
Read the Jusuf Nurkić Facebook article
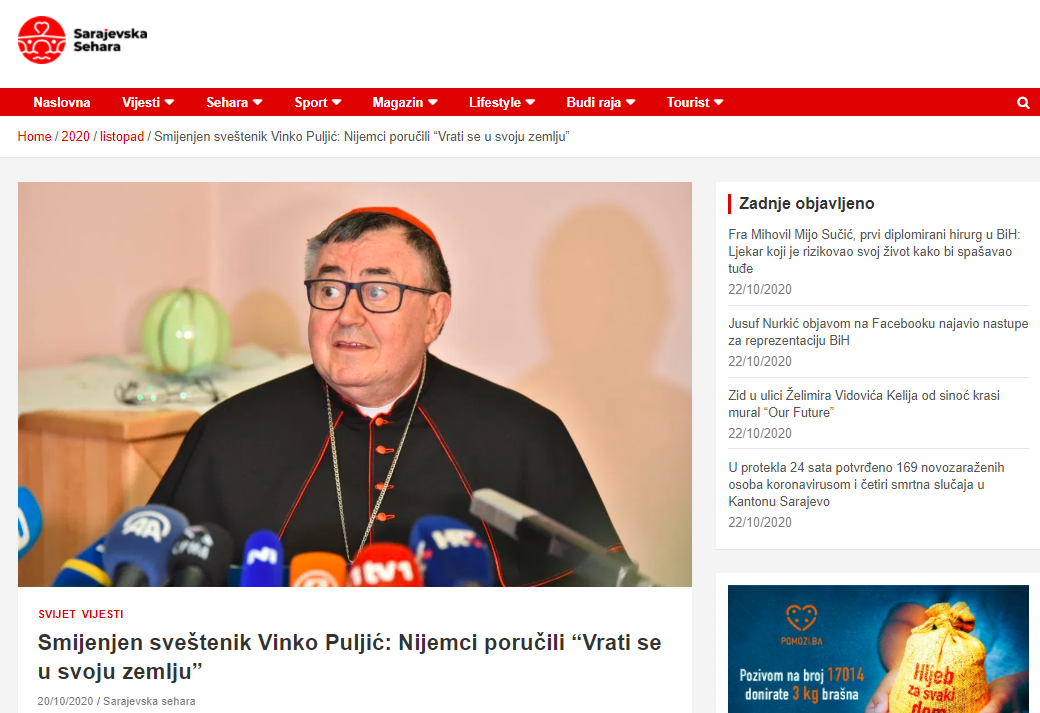click(878, 332)
